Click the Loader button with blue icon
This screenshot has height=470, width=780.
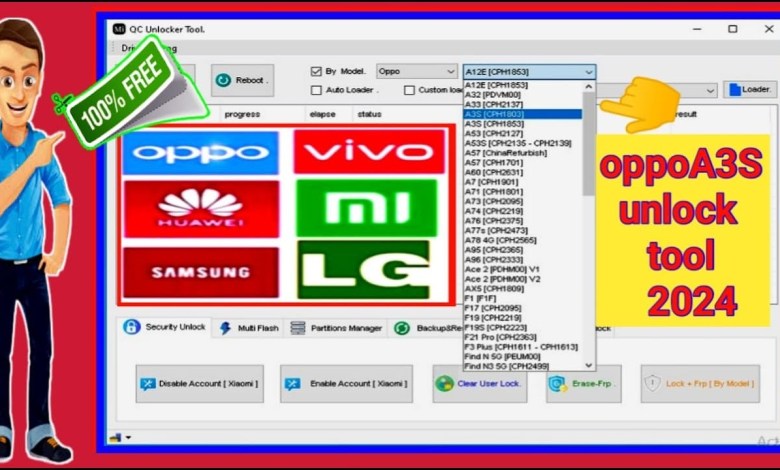coord(750,90)
